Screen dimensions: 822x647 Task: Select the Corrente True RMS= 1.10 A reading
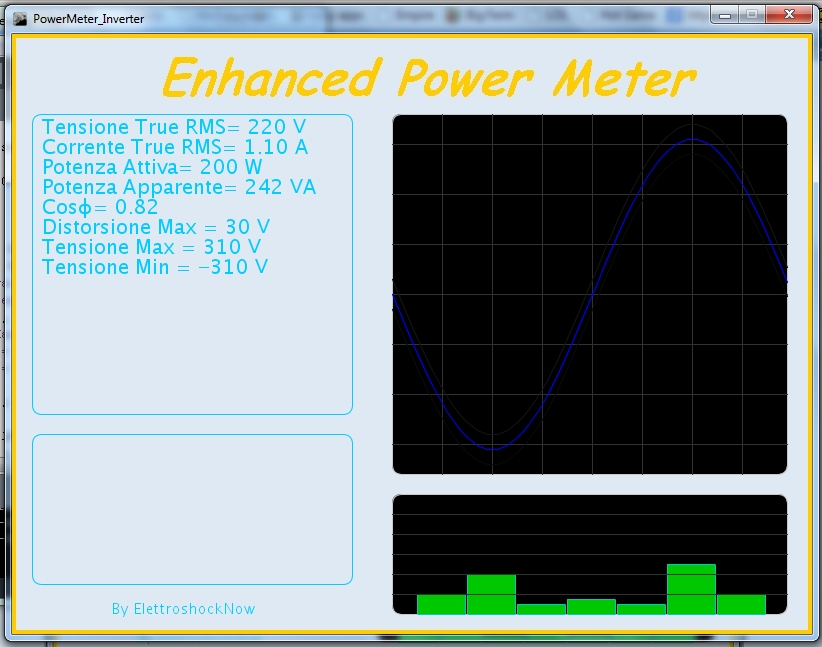click(175, 147)
